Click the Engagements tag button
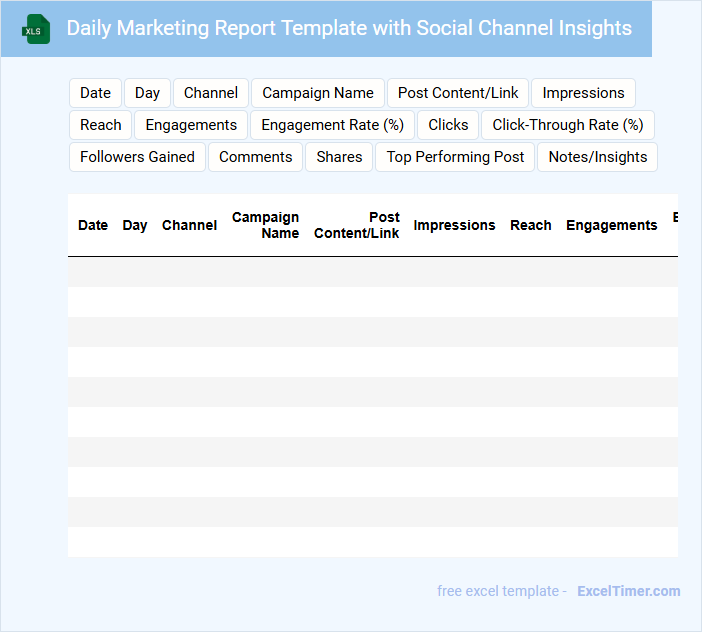 click(x=191, y=125)
